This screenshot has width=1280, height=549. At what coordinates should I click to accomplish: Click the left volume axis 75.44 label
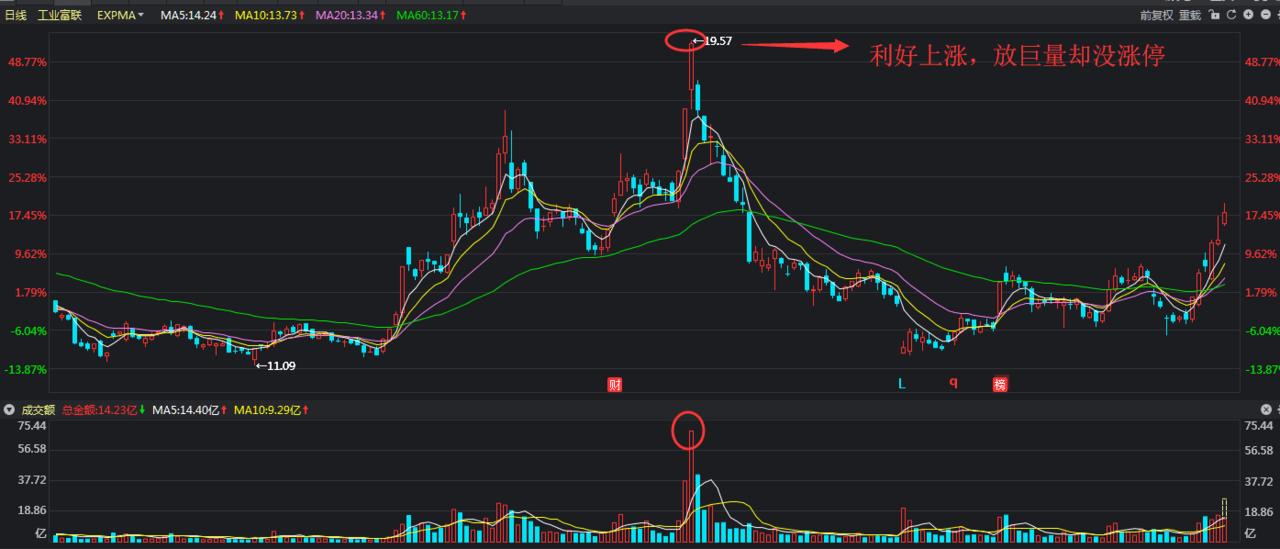point(33,426)
